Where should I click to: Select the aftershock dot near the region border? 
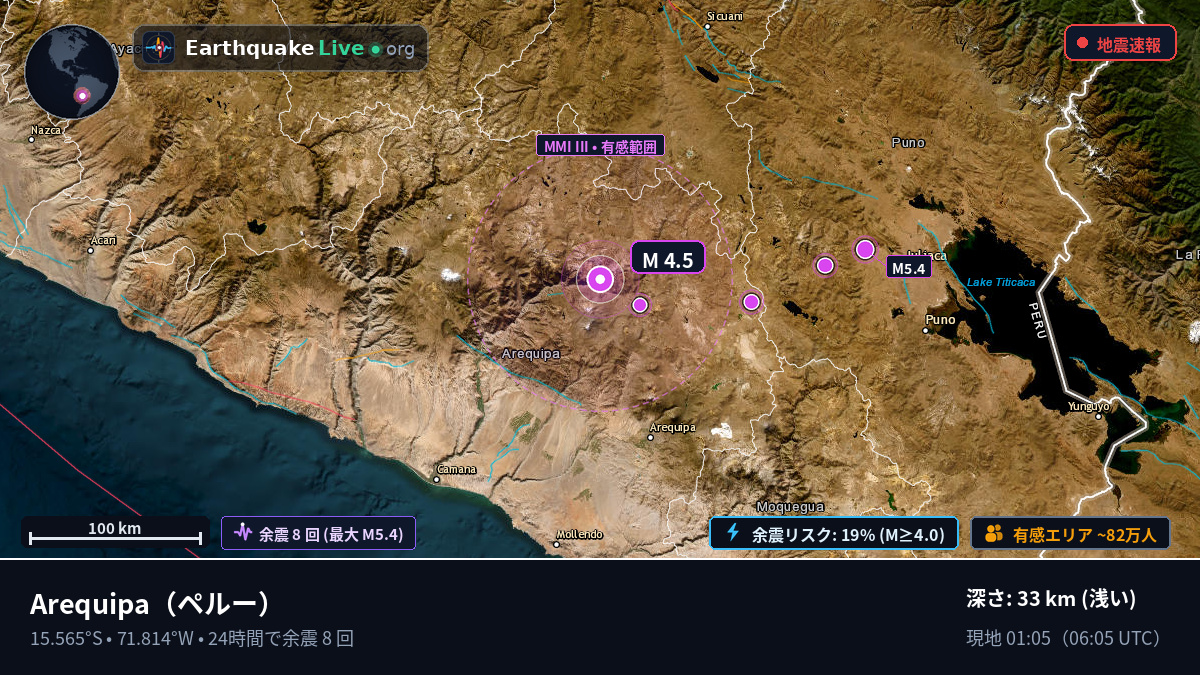pyautogui.click(x=751, y=301)
